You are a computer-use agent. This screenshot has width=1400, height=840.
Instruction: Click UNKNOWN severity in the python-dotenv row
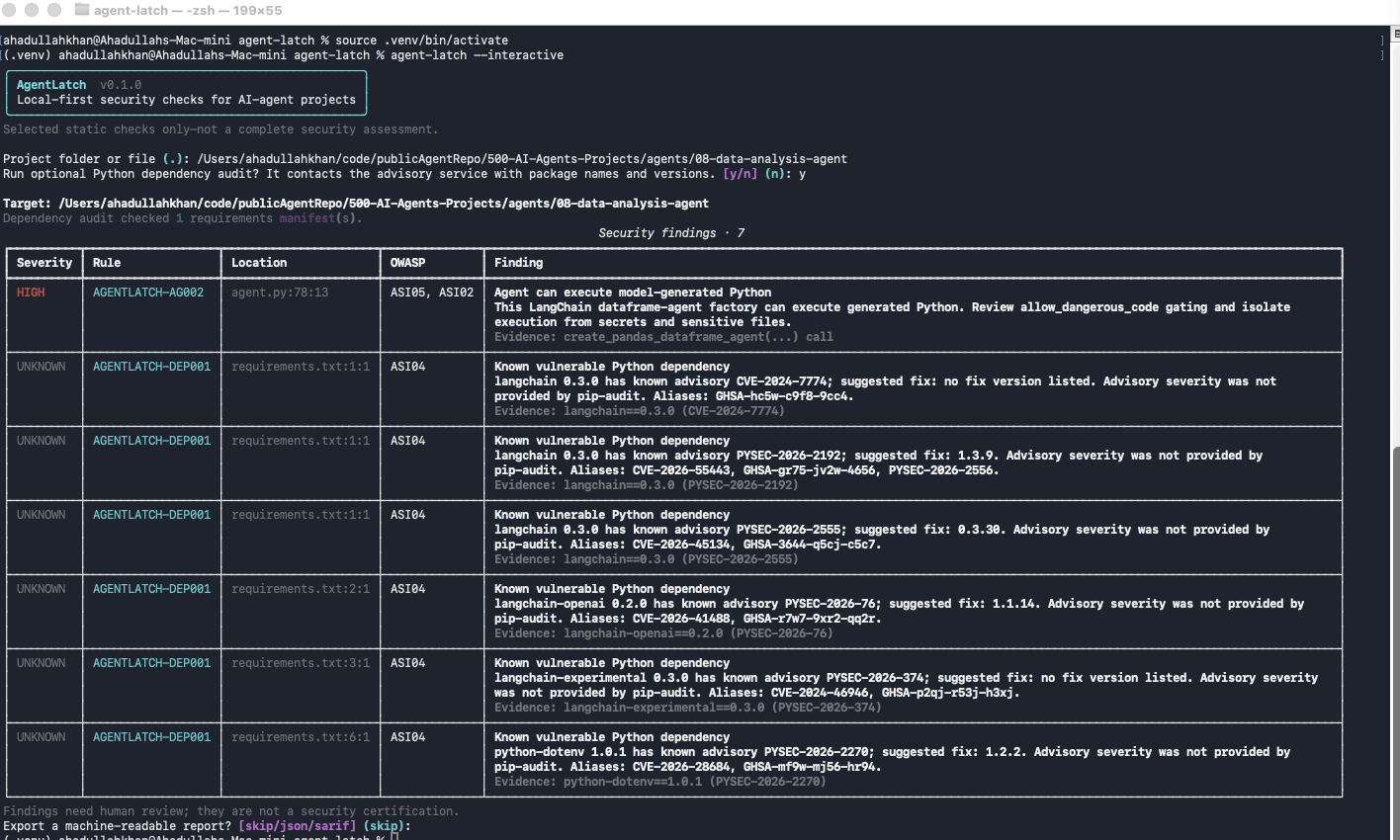click(x=42, y=737)
